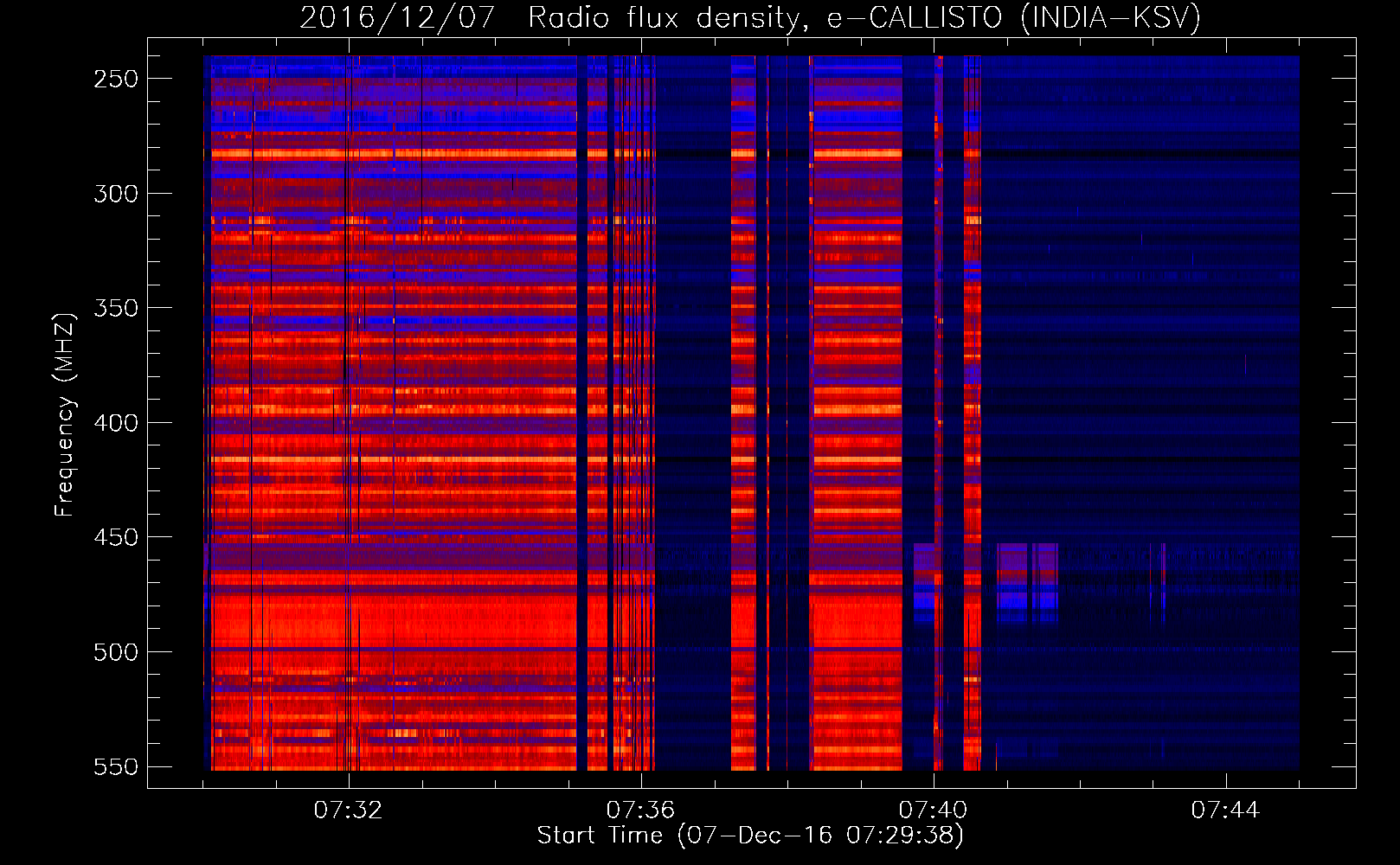Viewport: 1400px width, 865px height.
Task: Select the 300 frequency tick label
Action: (116, 194)
